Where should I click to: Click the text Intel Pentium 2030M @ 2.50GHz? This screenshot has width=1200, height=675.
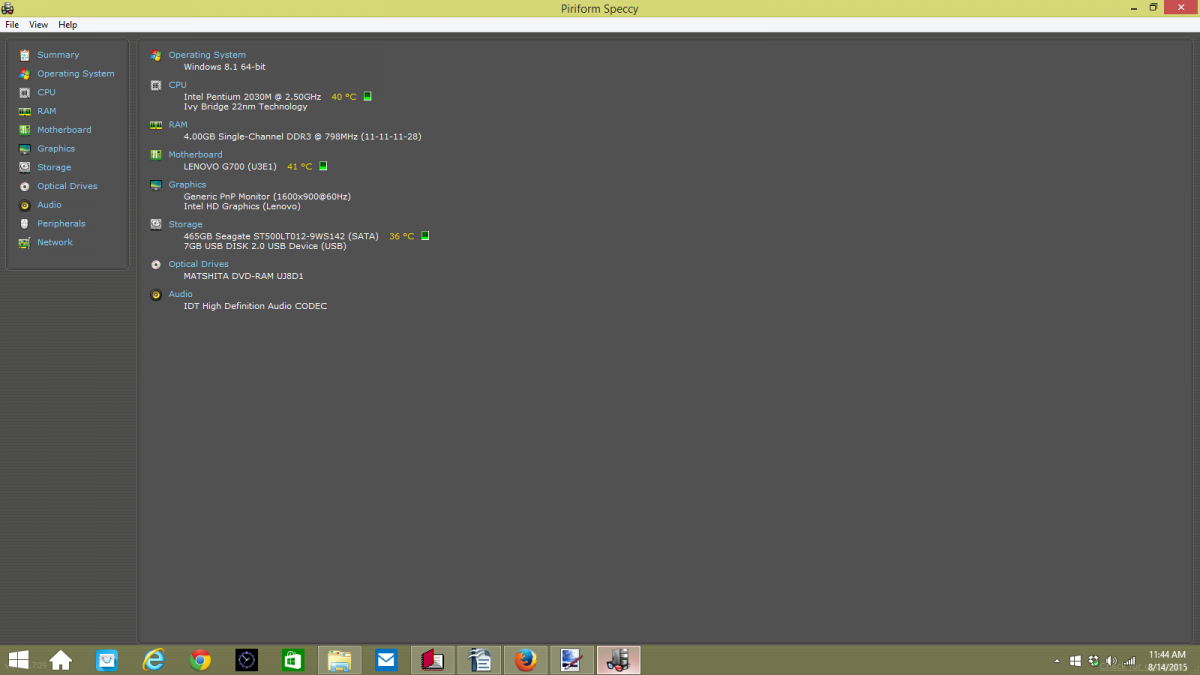[252, 97]
